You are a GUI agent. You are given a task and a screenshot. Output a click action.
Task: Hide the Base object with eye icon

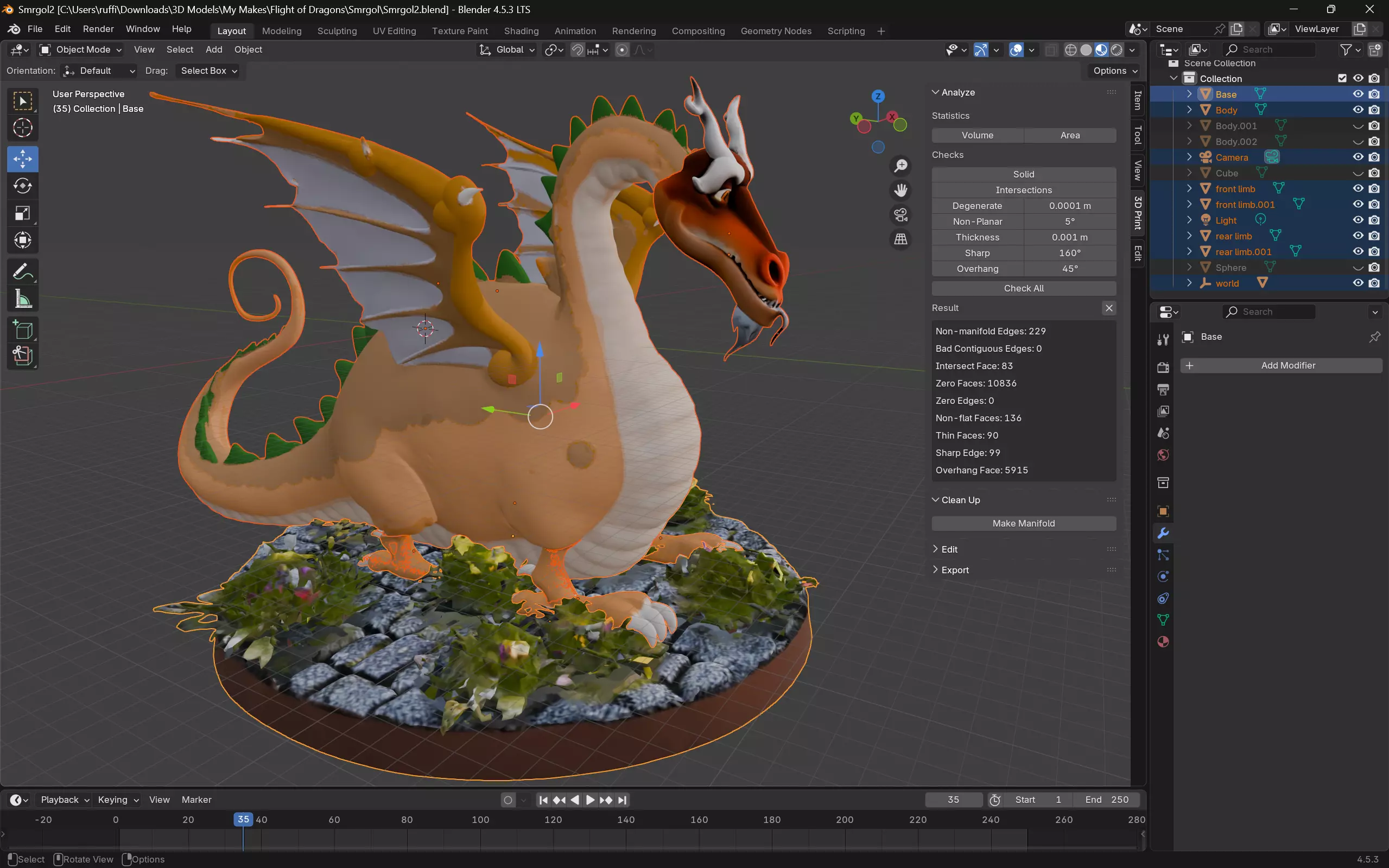coord(1358,94)
